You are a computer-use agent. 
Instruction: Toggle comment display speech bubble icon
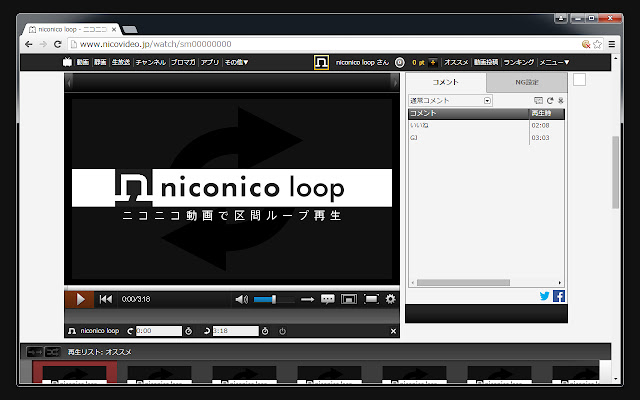[328, 299]
